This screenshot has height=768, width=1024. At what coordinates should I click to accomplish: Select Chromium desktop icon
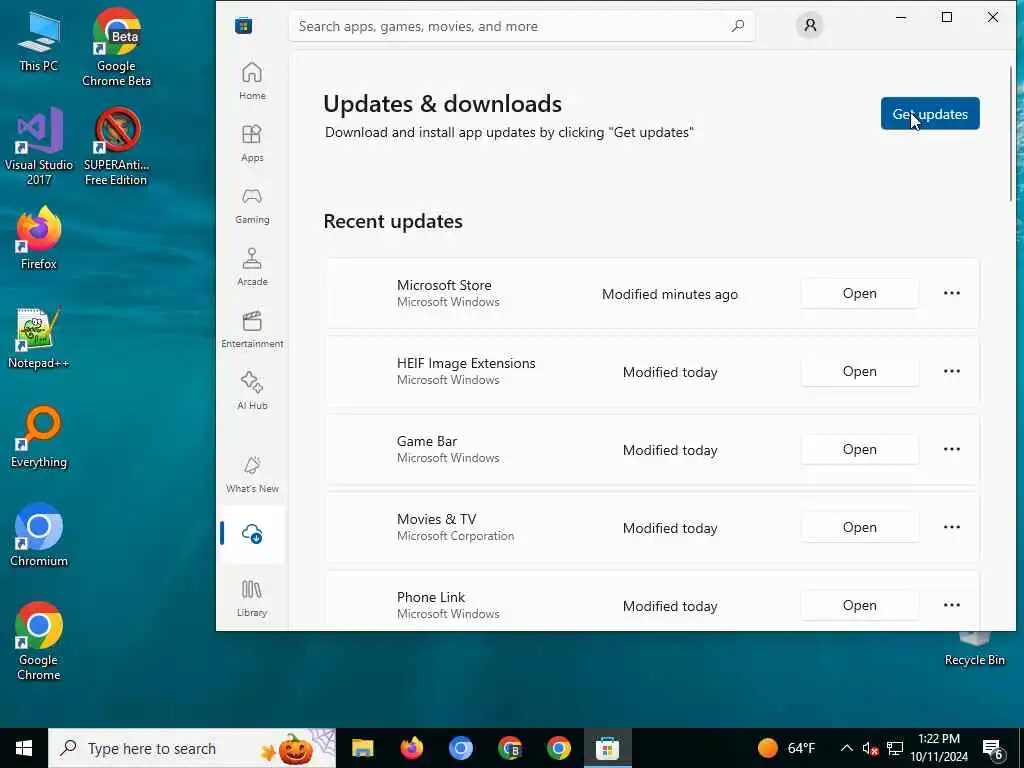coord(39,535)
